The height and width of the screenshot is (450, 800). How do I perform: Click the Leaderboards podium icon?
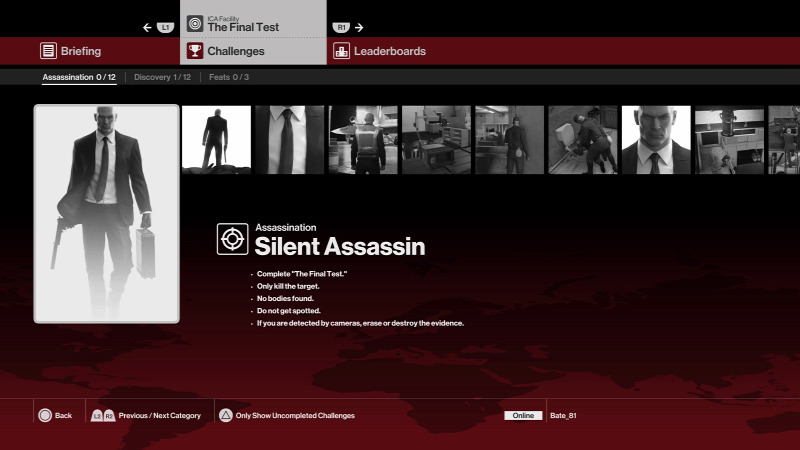click(341, 51)
